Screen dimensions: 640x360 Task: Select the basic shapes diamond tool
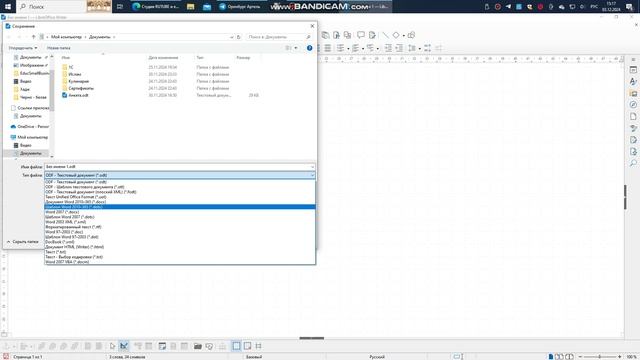396,35
